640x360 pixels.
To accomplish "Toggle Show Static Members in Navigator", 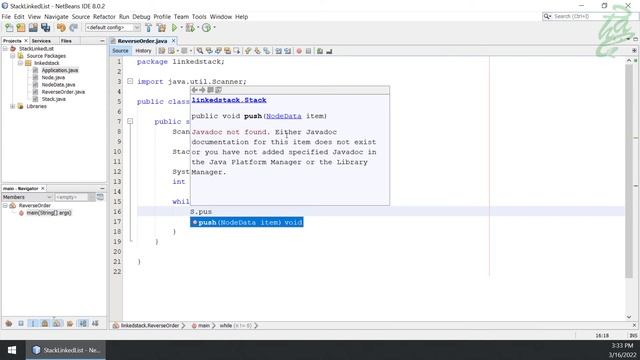I will [33, 323].
